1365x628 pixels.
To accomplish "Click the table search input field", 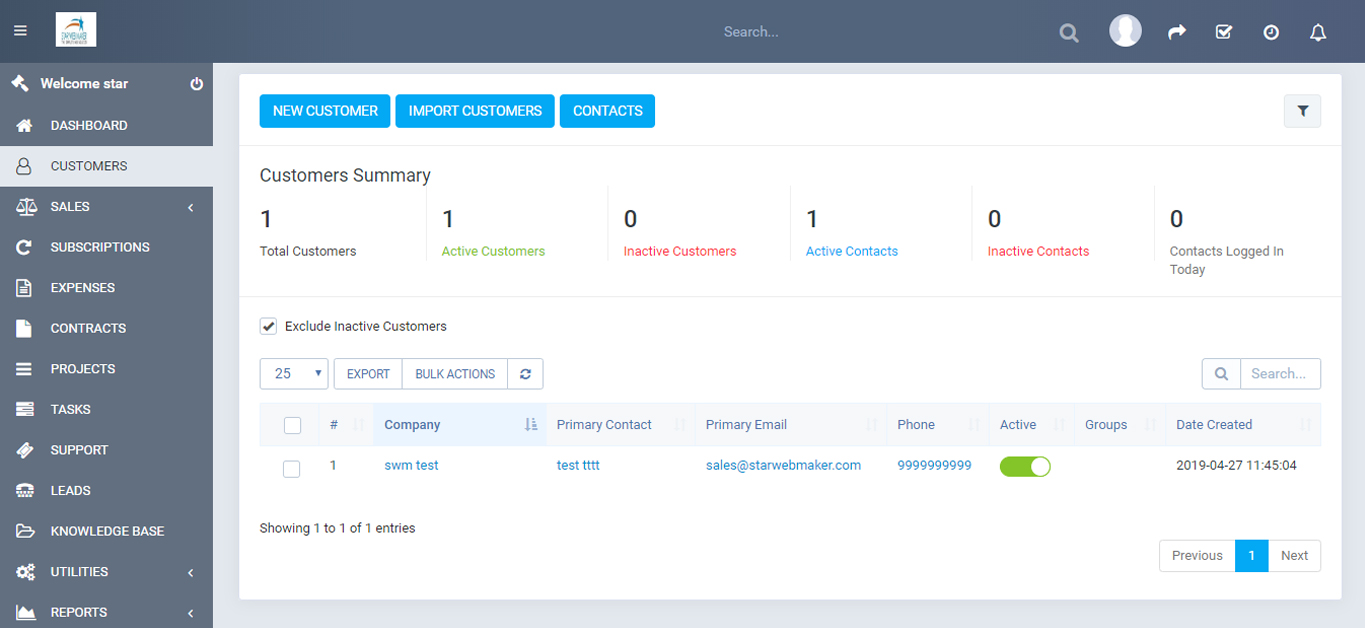I will [x=1279, y=374].
